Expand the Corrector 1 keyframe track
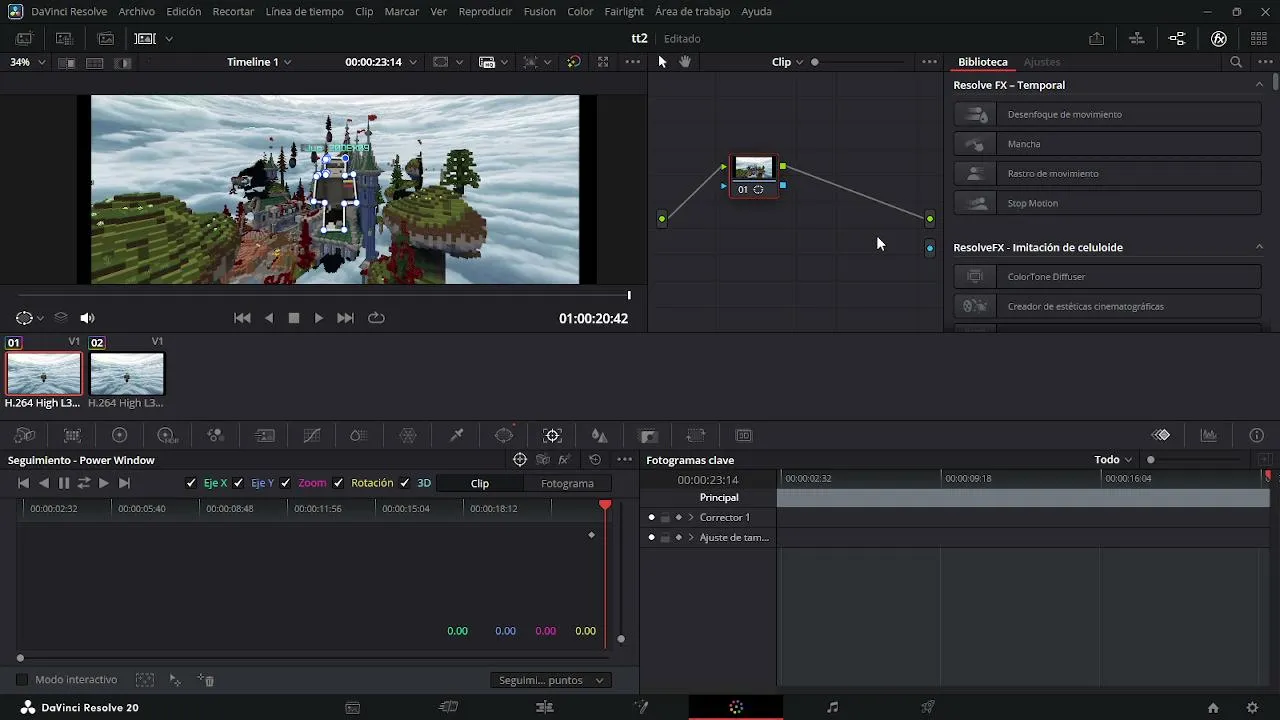1280x720 pixels. click(691, 517)
